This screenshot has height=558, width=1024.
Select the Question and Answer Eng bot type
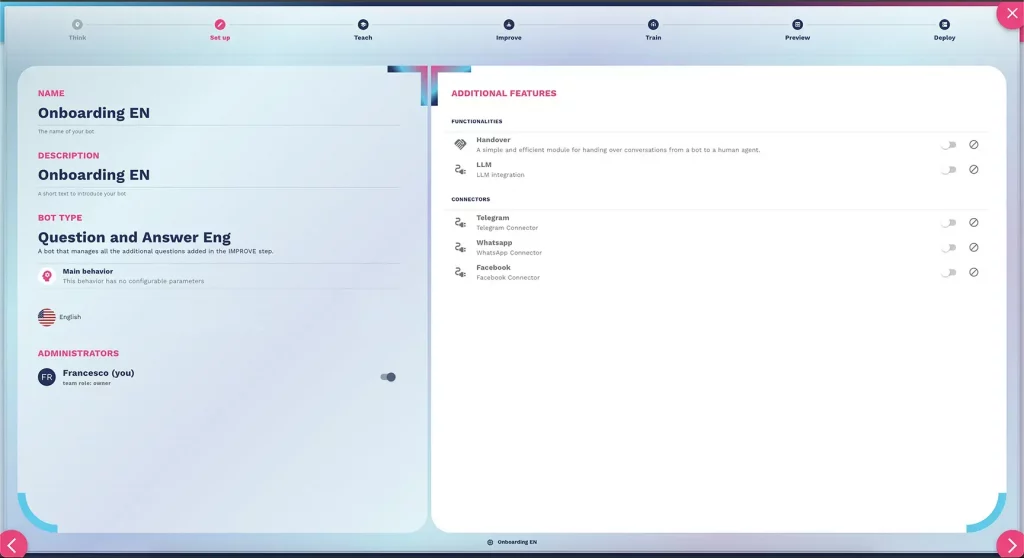[134, 237]
